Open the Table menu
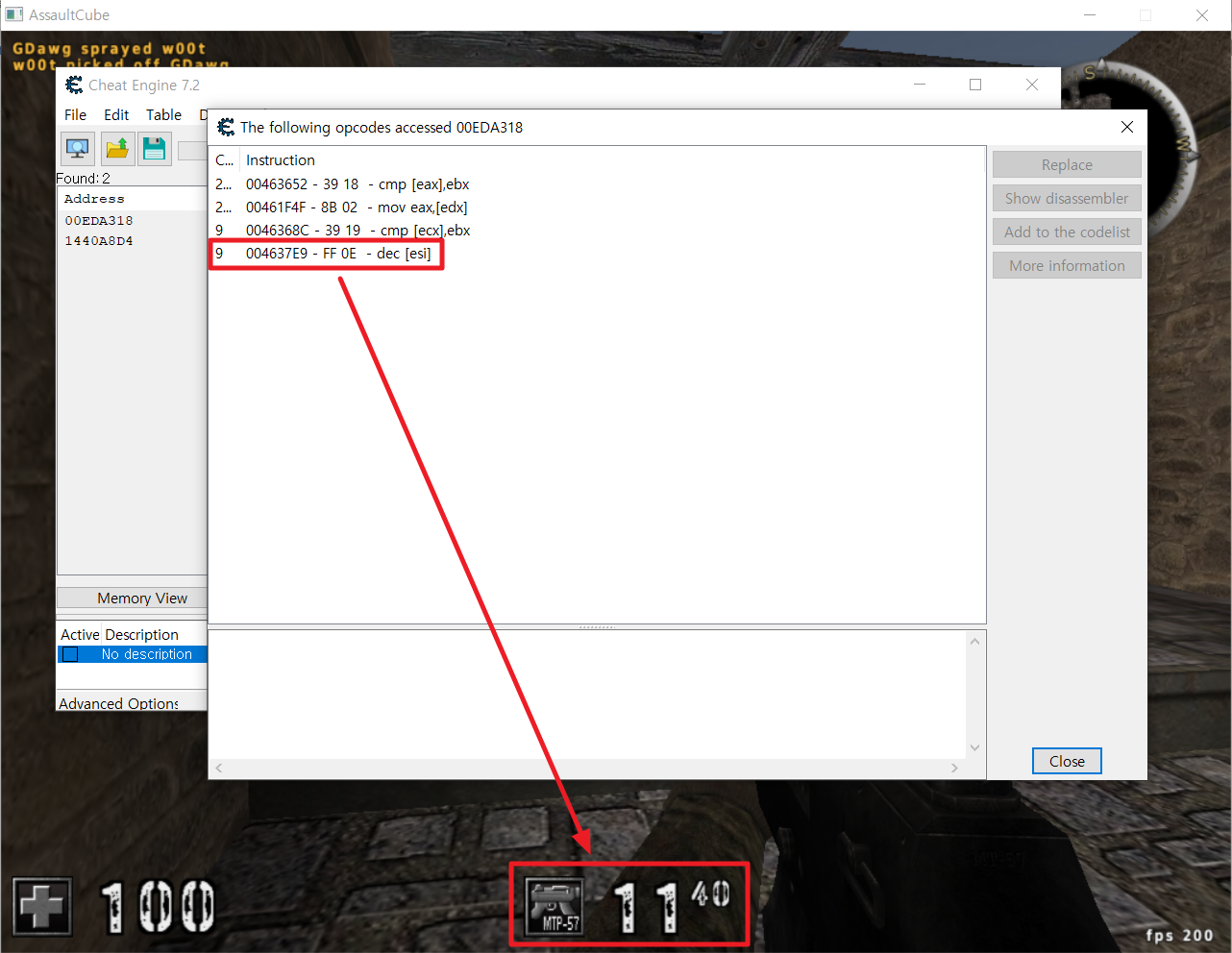The image size is (1232, 953). click(x=163, y=114)
